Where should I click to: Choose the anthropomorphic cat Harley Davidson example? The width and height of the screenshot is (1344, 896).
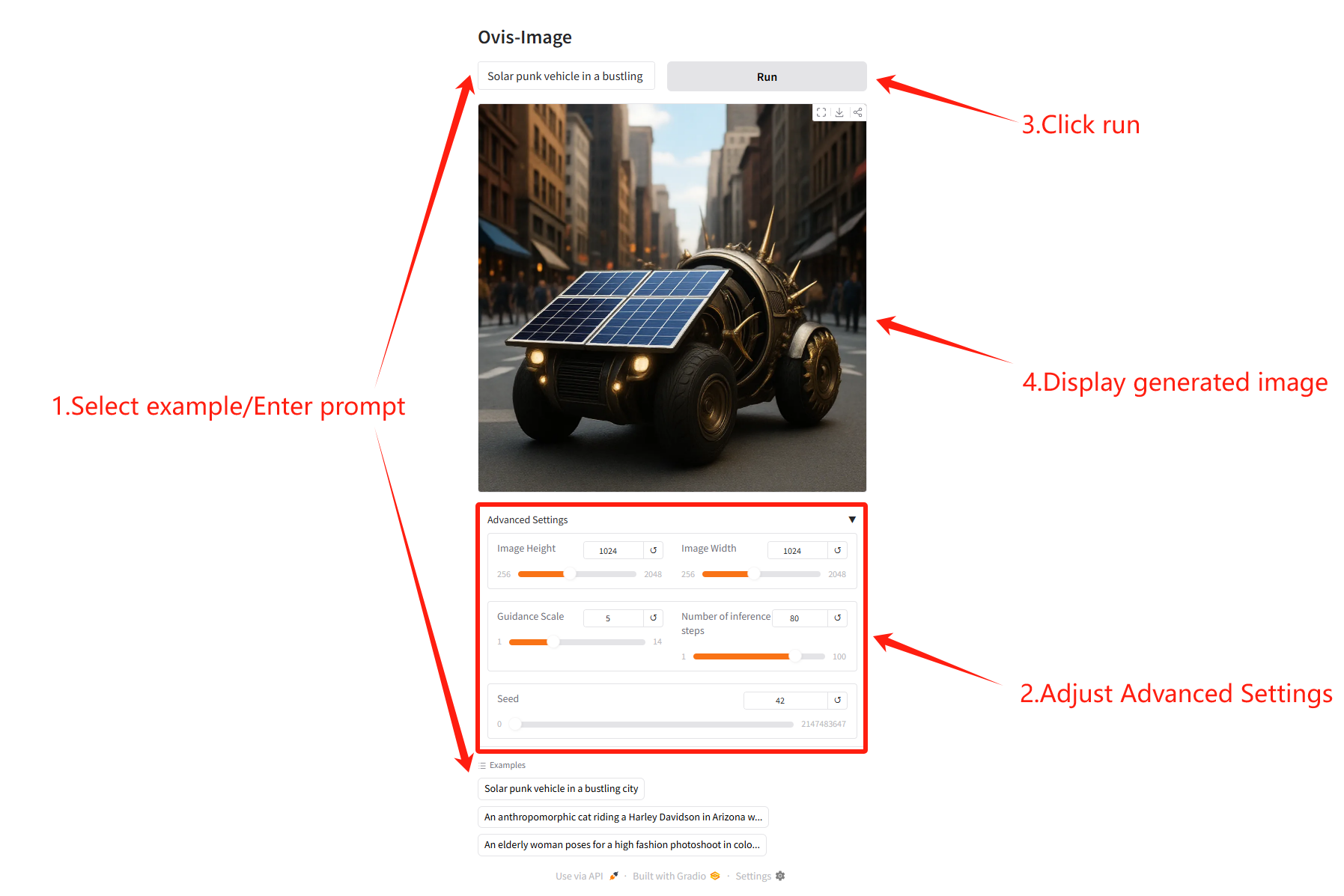(623, 817)
